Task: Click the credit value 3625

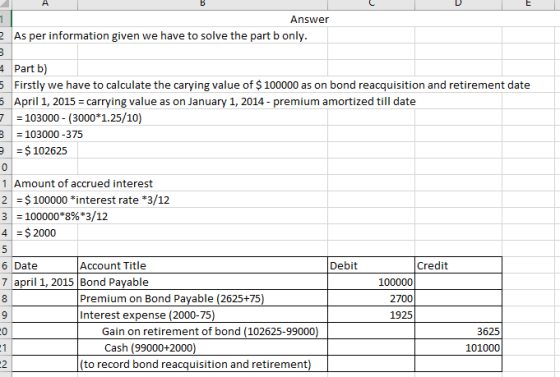Action: [458, 331]
